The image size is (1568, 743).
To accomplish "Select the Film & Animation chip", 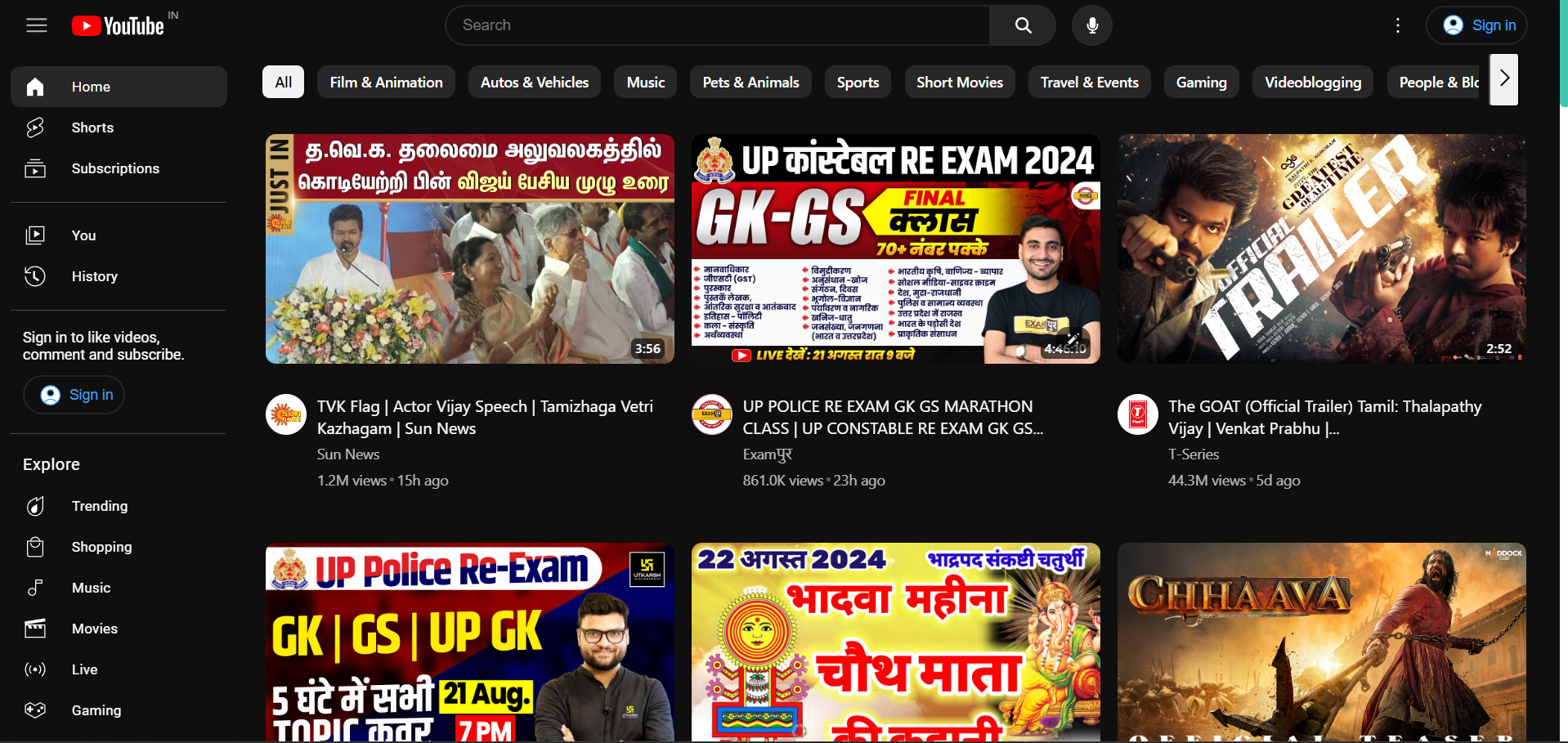I will pyautogui.click(x=386, y=82).
